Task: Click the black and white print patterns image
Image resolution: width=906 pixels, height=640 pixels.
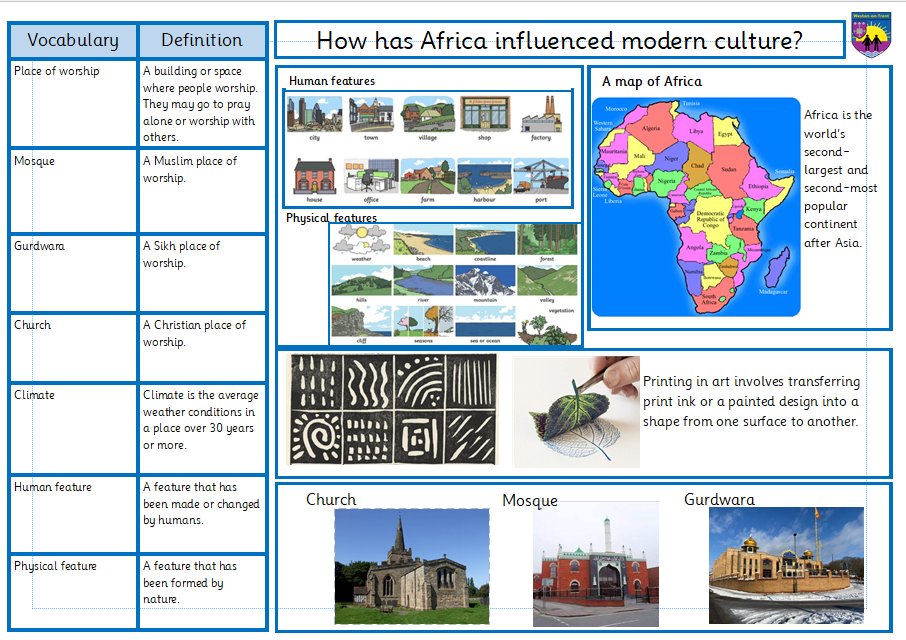Action: click(x=392, y=409)
